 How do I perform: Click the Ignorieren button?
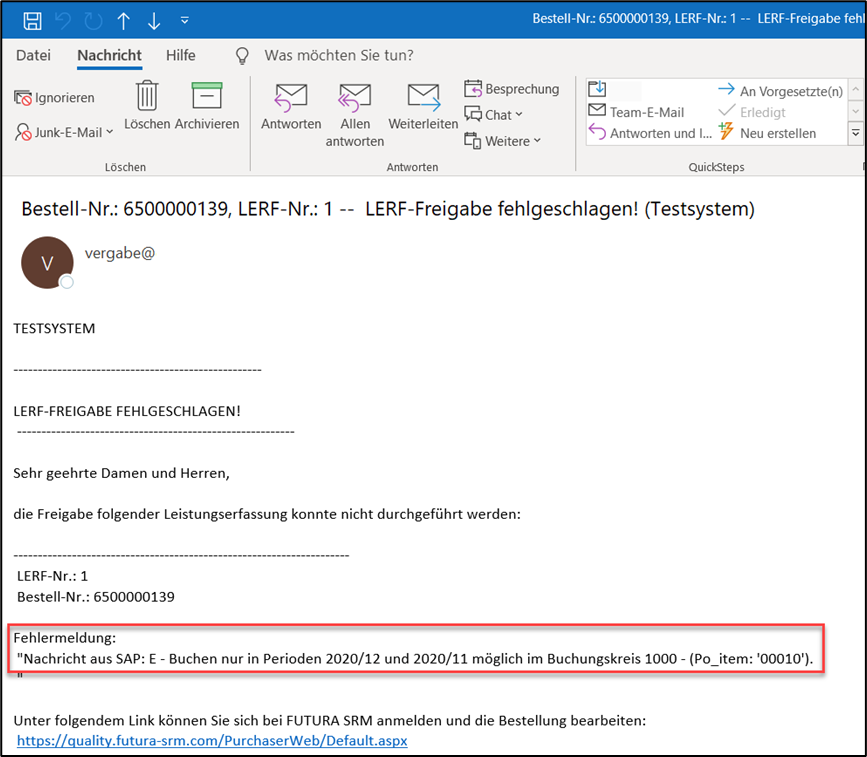click(55, 98)
